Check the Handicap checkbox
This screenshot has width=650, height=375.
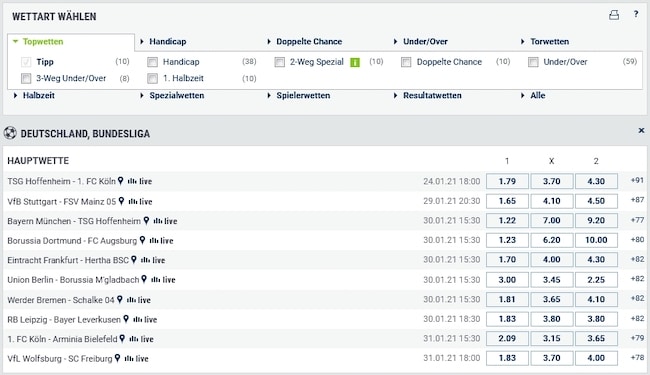click(x=153, y=62)
